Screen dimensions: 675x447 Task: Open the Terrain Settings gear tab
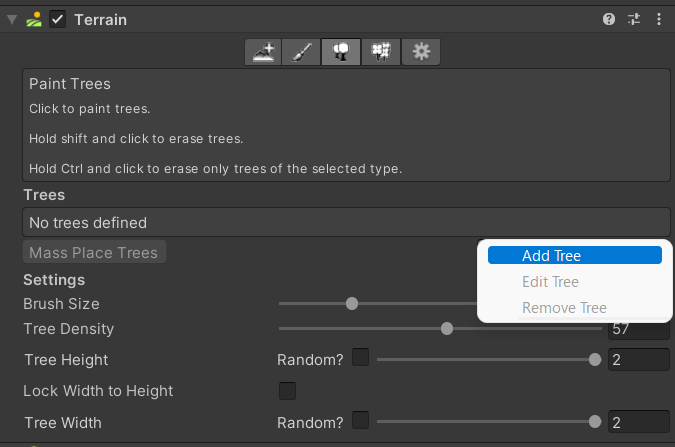[421, 52]
